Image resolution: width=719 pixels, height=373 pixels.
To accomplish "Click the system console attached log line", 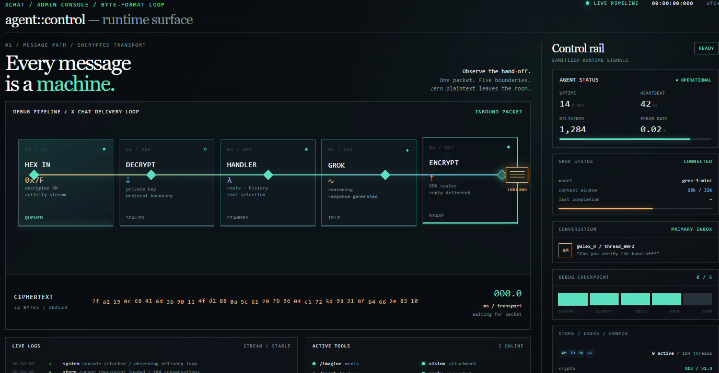I will (x=129, y=363).
